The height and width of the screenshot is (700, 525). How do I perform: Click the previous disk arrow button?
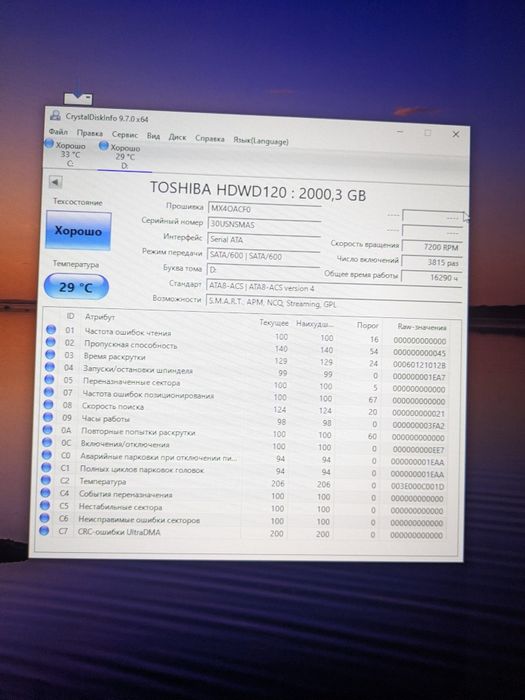coord(55,182)
